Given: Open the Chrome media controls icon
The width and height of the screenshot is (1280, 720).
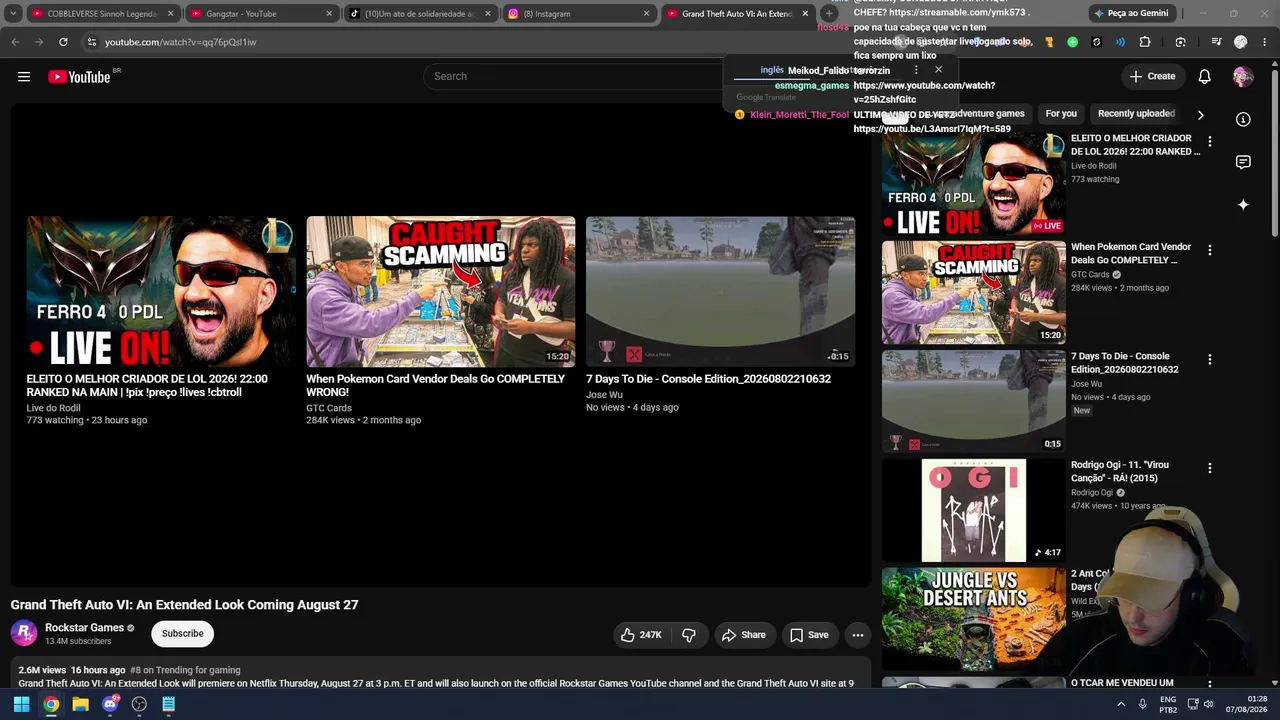Looking at the screenshot, I should tap(1216, 42).
